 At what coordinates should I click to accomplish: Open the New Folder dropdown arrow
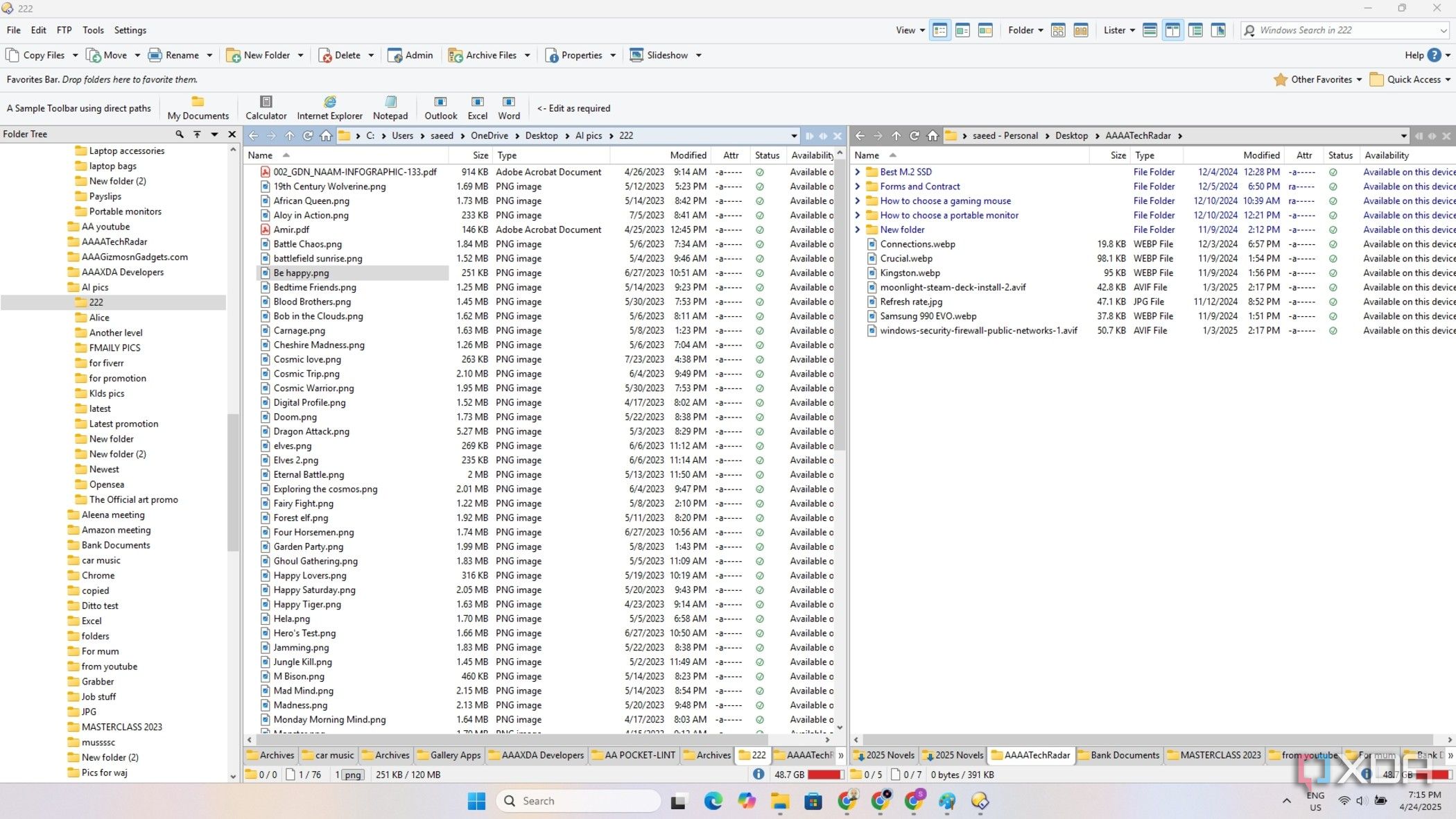click(300, 55)
